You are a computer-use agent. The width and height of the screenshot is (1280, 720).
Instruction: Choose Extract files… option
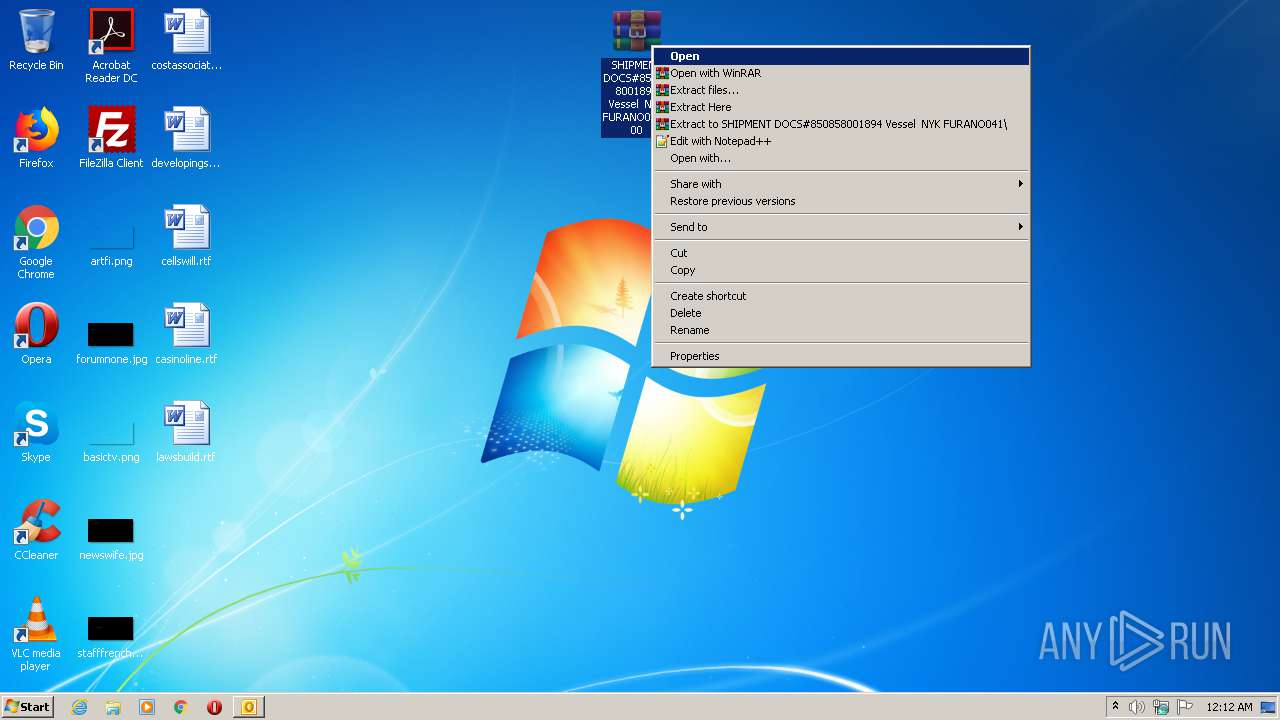[x=840, y=90]
